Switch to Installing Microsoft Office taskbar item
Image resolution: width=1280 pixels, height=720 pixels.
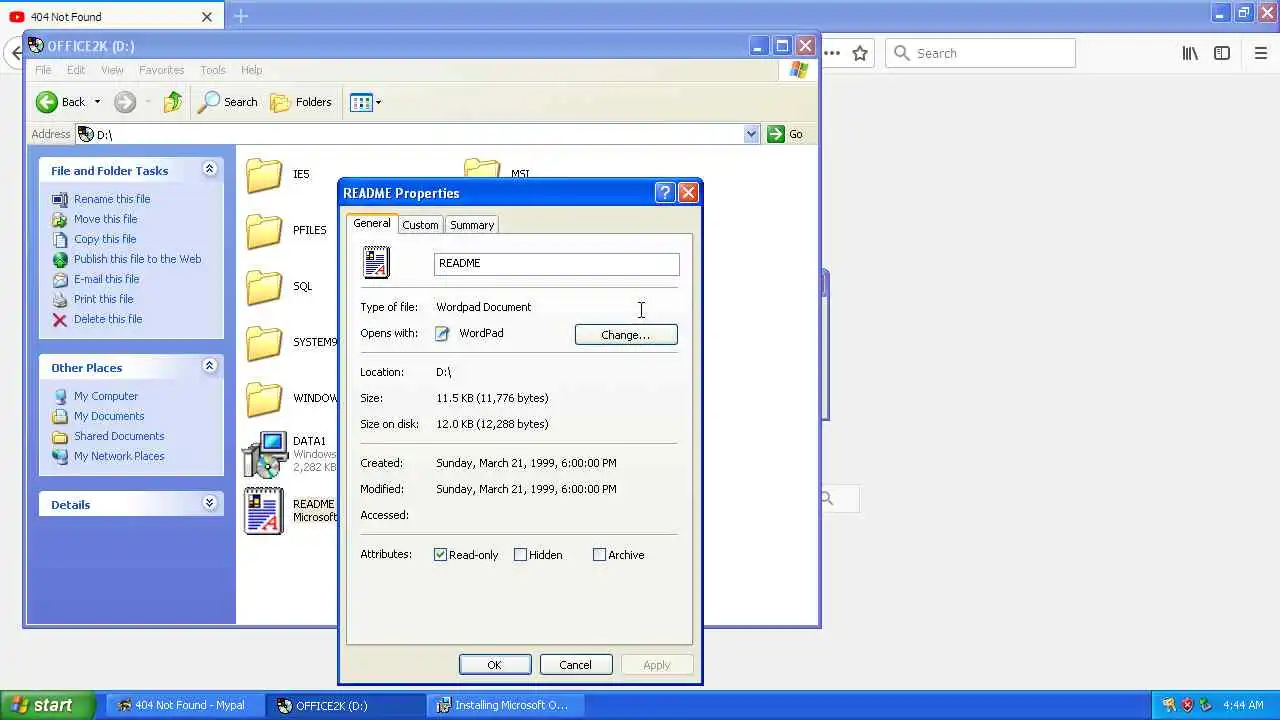click(x=506, y=705)
